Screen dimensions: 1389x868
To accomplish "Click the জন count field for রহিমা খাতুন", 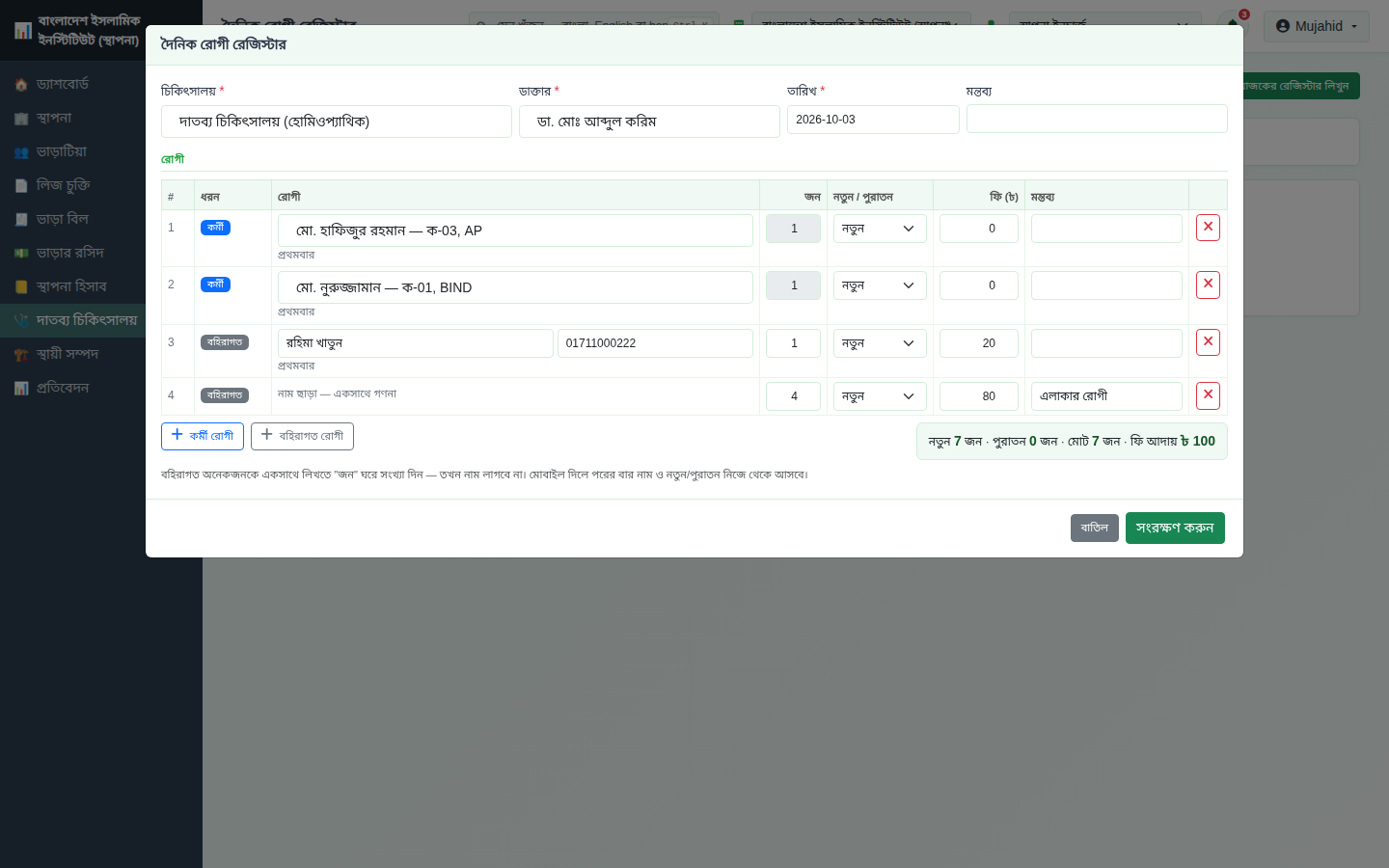I will [x=793, y=343].
